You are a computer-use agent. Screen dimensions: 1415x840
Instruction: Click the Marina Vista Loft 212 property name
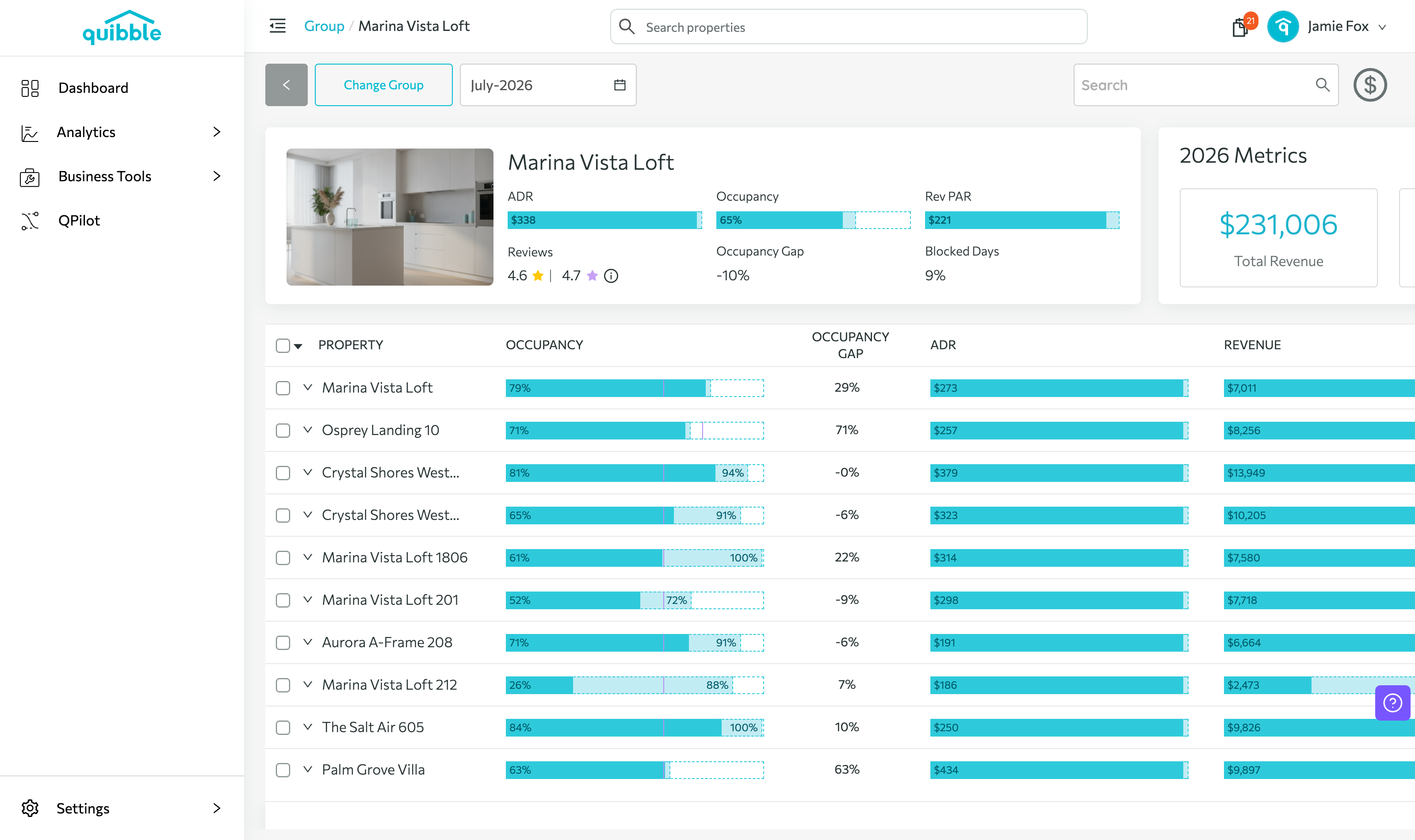(x=390, y=685)
